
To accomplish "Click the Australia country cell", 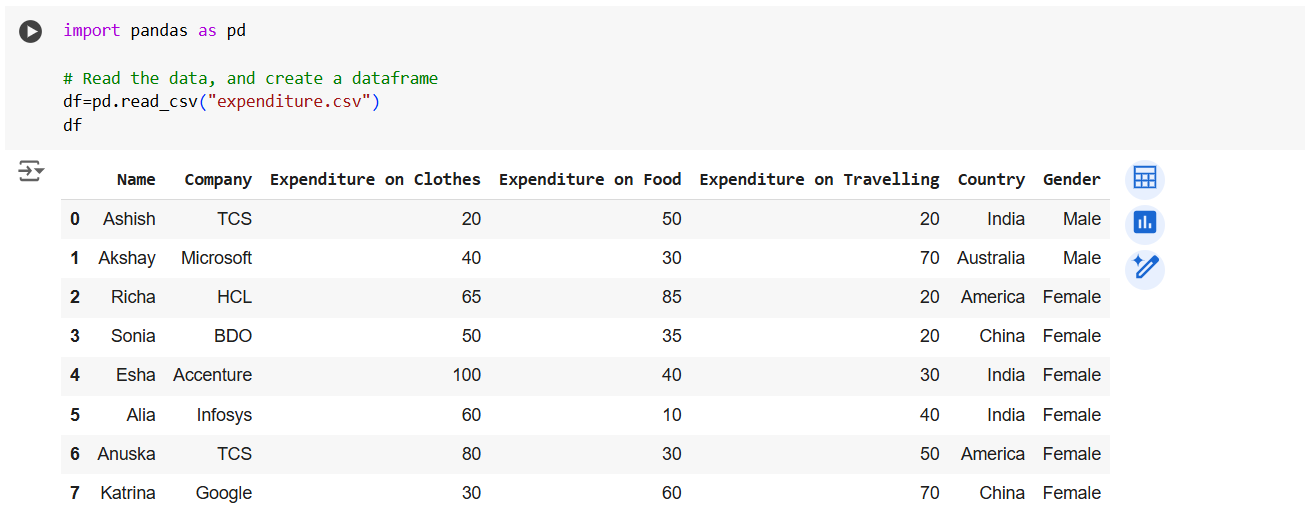I will [x=990, y=258].
